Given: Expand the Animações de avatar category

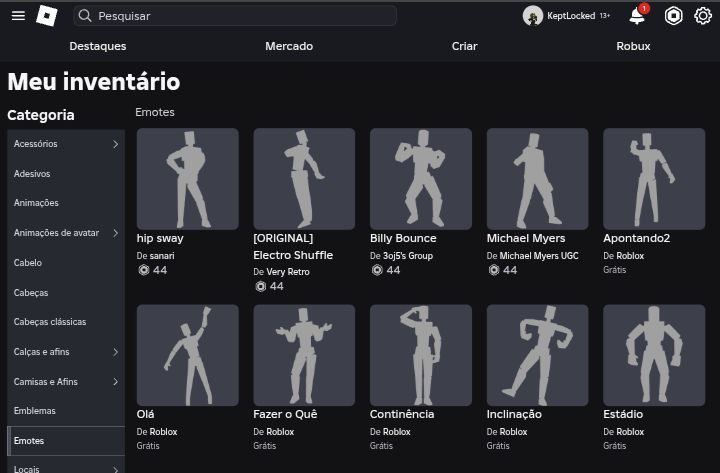Looking at the screenshot, I should point(115,233).
